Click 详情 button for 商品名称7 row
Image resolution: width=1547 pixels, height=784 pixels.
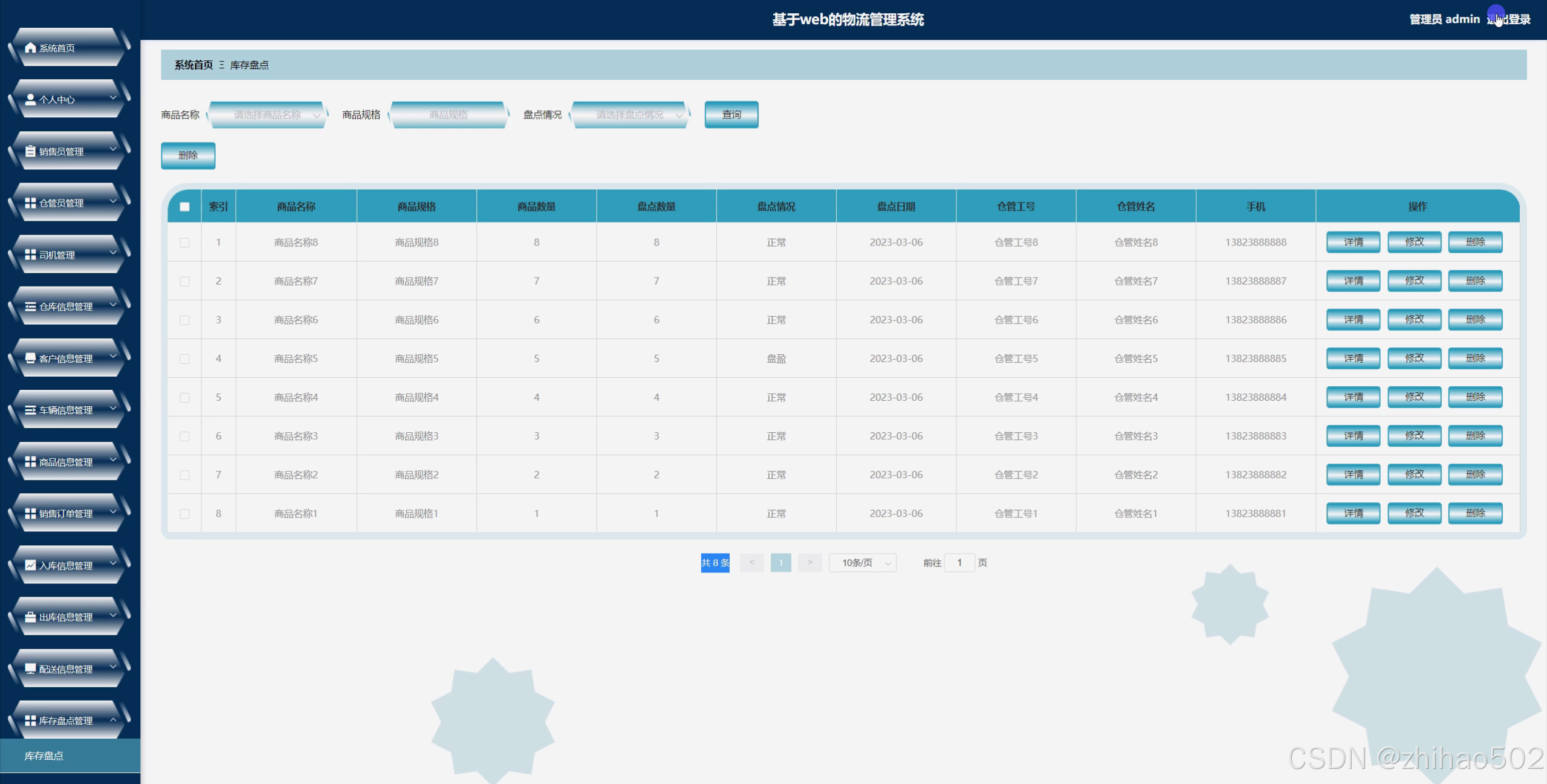1352,281
